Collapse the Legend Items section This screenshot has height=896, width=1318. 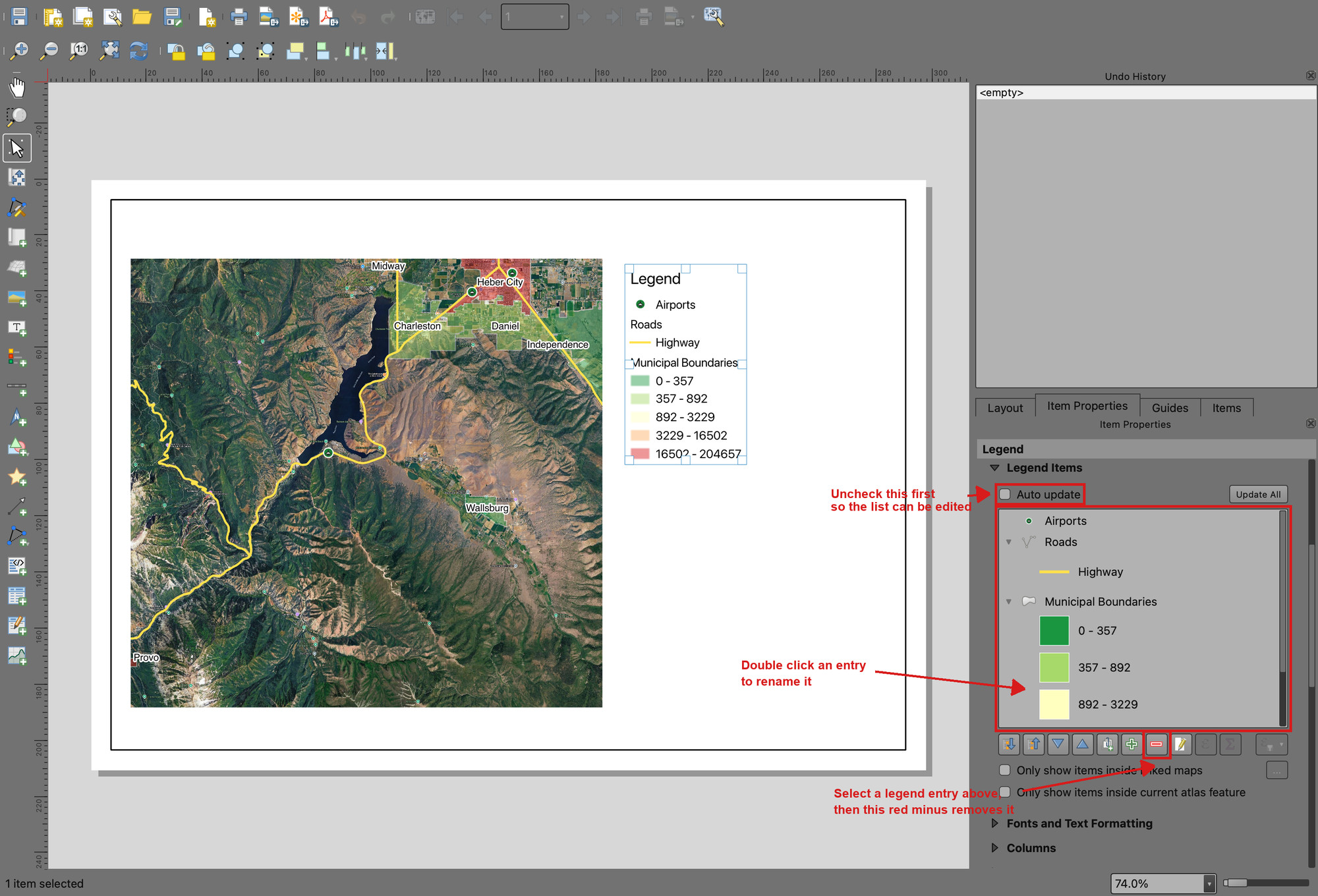click(994, 468)
